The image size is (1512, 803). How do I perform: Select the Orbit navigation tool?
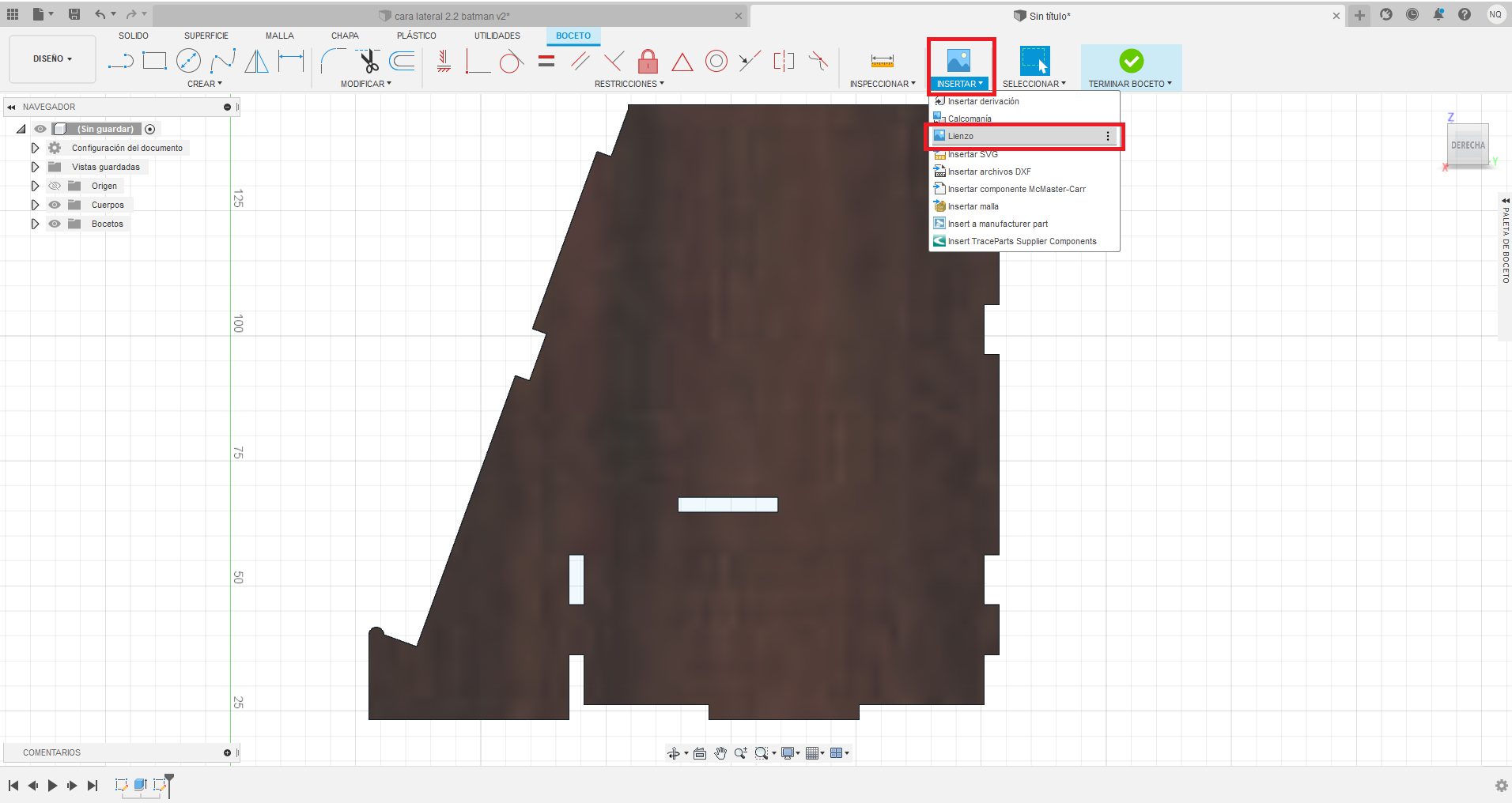(x=674, y=753)
